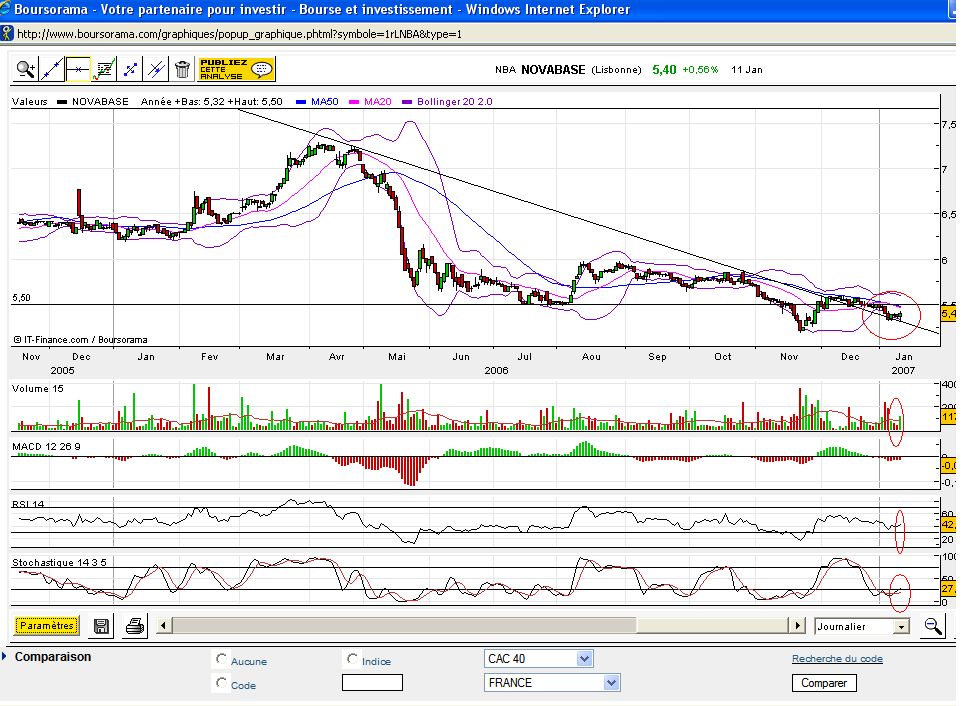
Task: Select the horizontal line tool
Action: (x=78, y=69)
